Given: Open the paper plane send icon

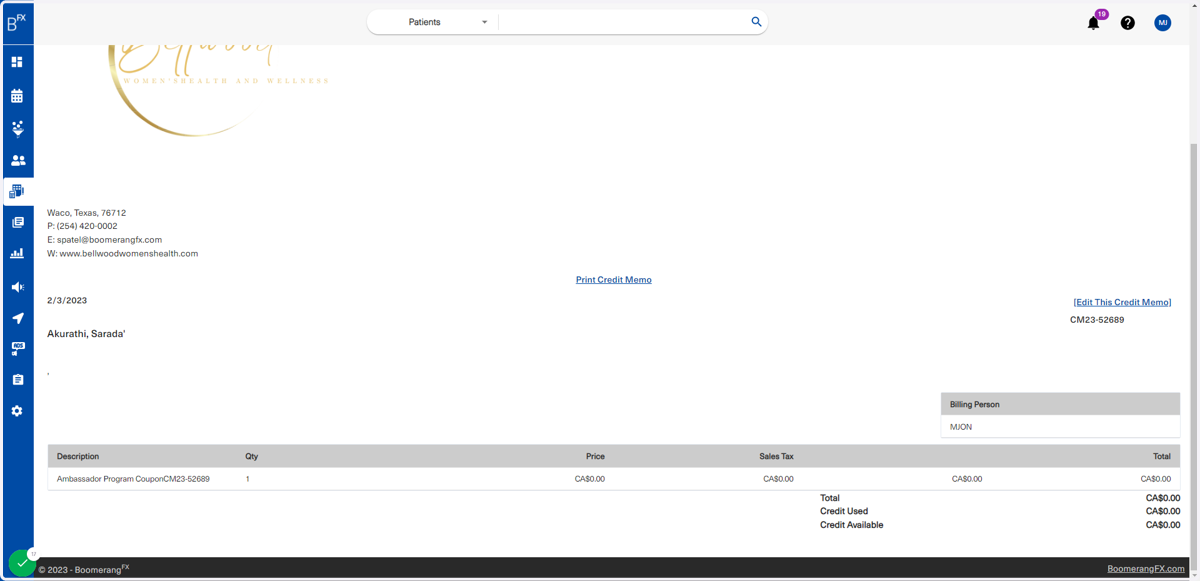Looking at the screenshot, I should [17, 318].
